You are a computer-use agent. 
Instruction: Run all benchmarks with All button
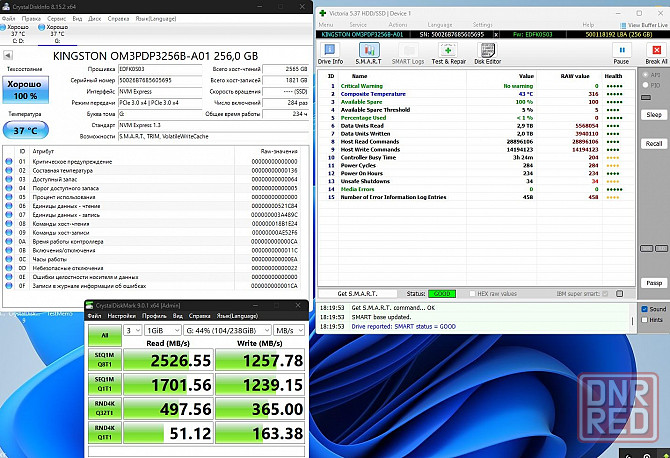click(102, 336)
